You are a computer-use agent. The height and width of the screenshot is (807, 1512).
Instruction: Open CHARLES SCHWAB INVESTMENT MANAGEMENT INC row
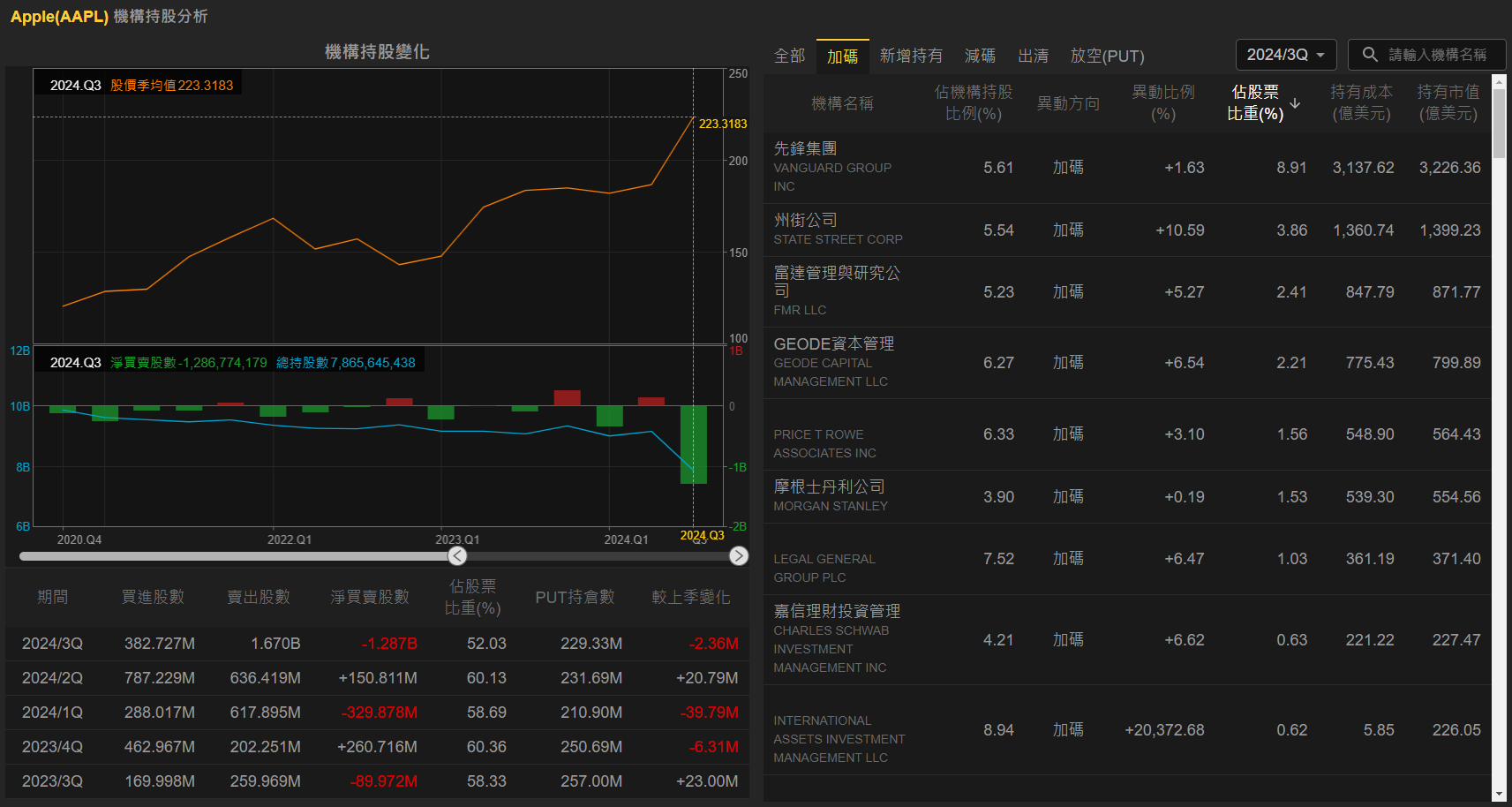click(1127, 640)
